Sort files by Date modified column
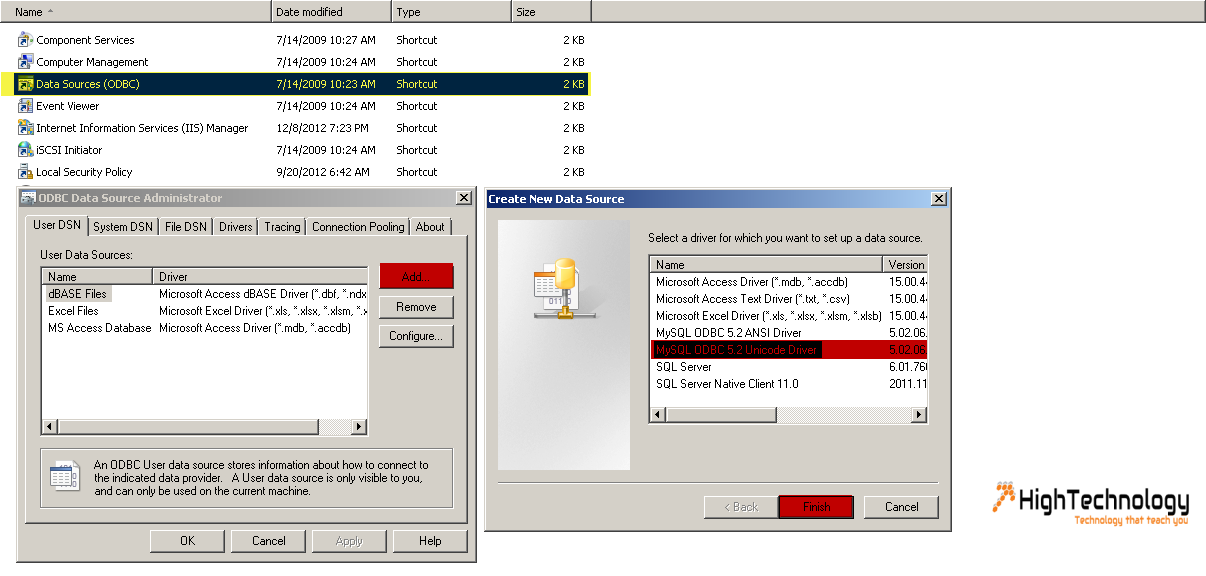This screenshot has height=576, width=1206. [331, 12]
